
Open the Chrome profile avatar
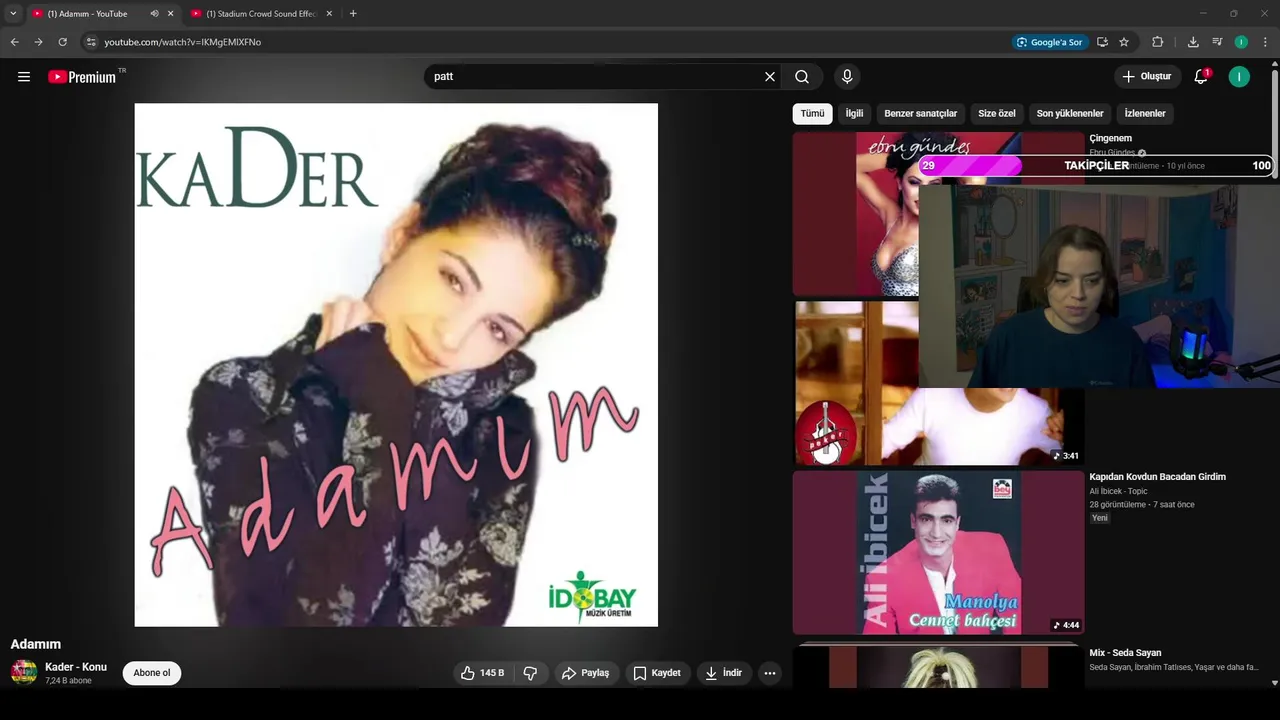[x=1241, y=42]
